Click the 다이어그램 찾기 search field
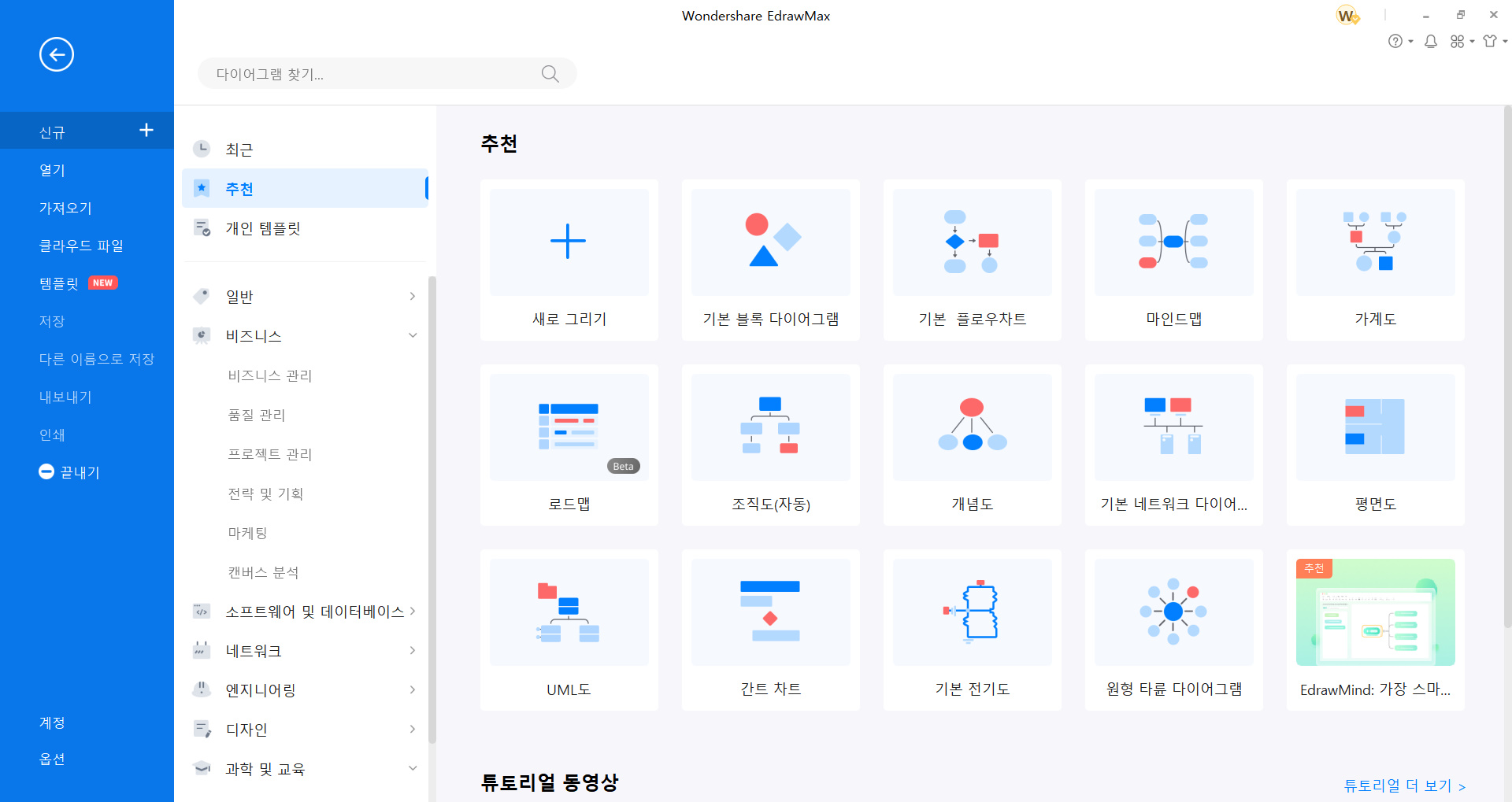 354,72
